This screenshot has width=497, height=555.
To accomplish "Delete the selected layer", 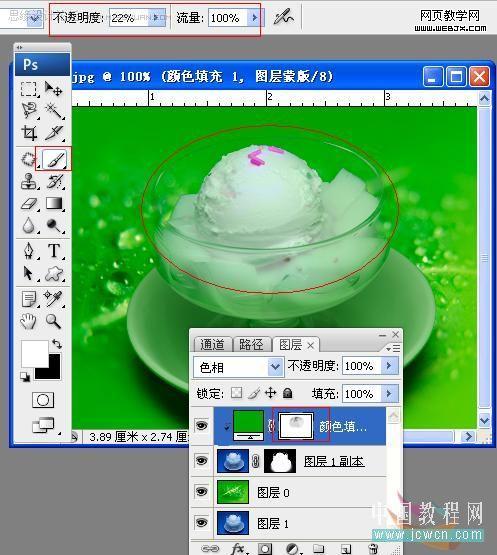I will click(x=373, y=549).
